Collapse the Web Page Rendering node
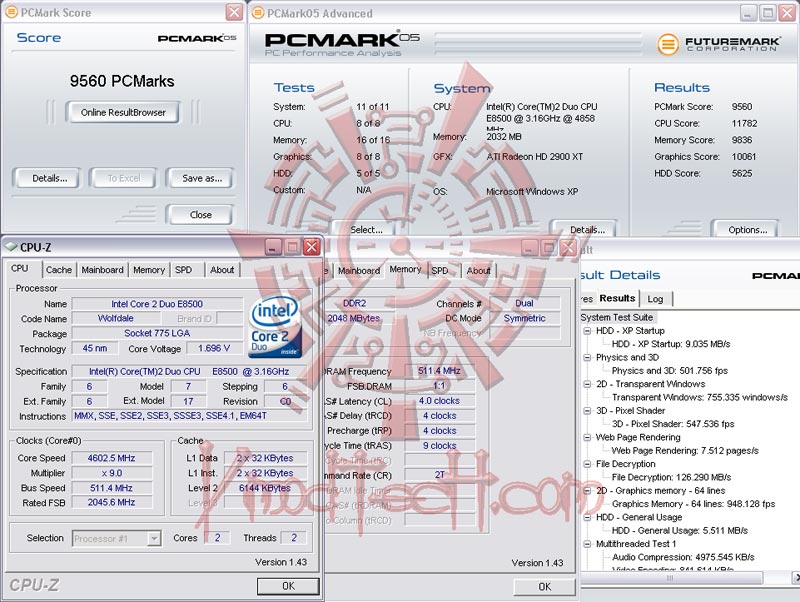 (587, 437)
